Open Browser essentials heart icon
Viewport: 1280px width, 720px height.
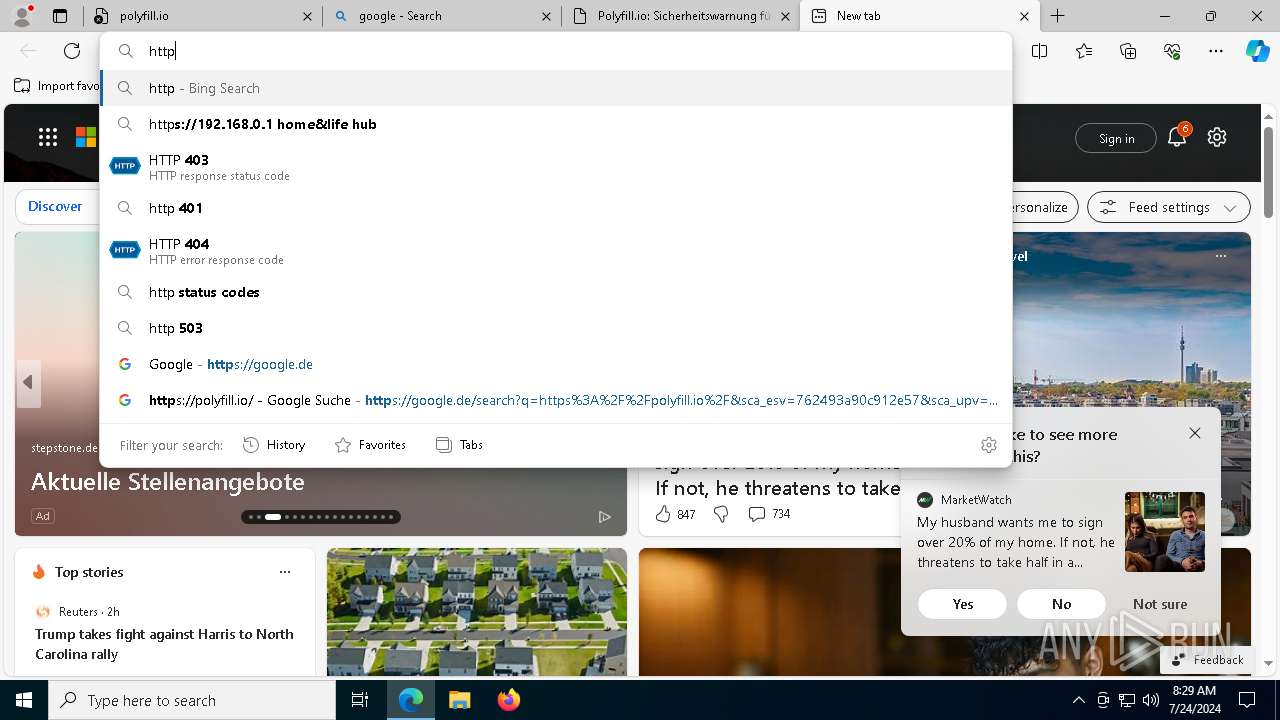(1172, 51)
